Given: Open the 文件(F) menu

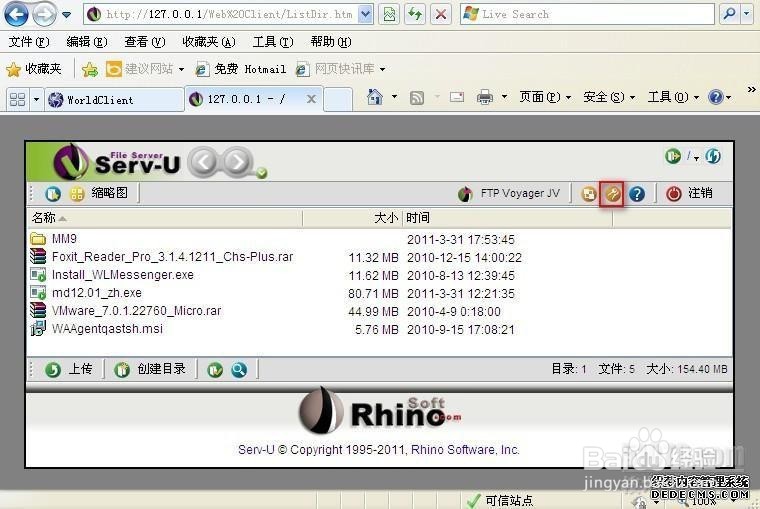Looking at the screenshot, I should (x=29, y=42).
